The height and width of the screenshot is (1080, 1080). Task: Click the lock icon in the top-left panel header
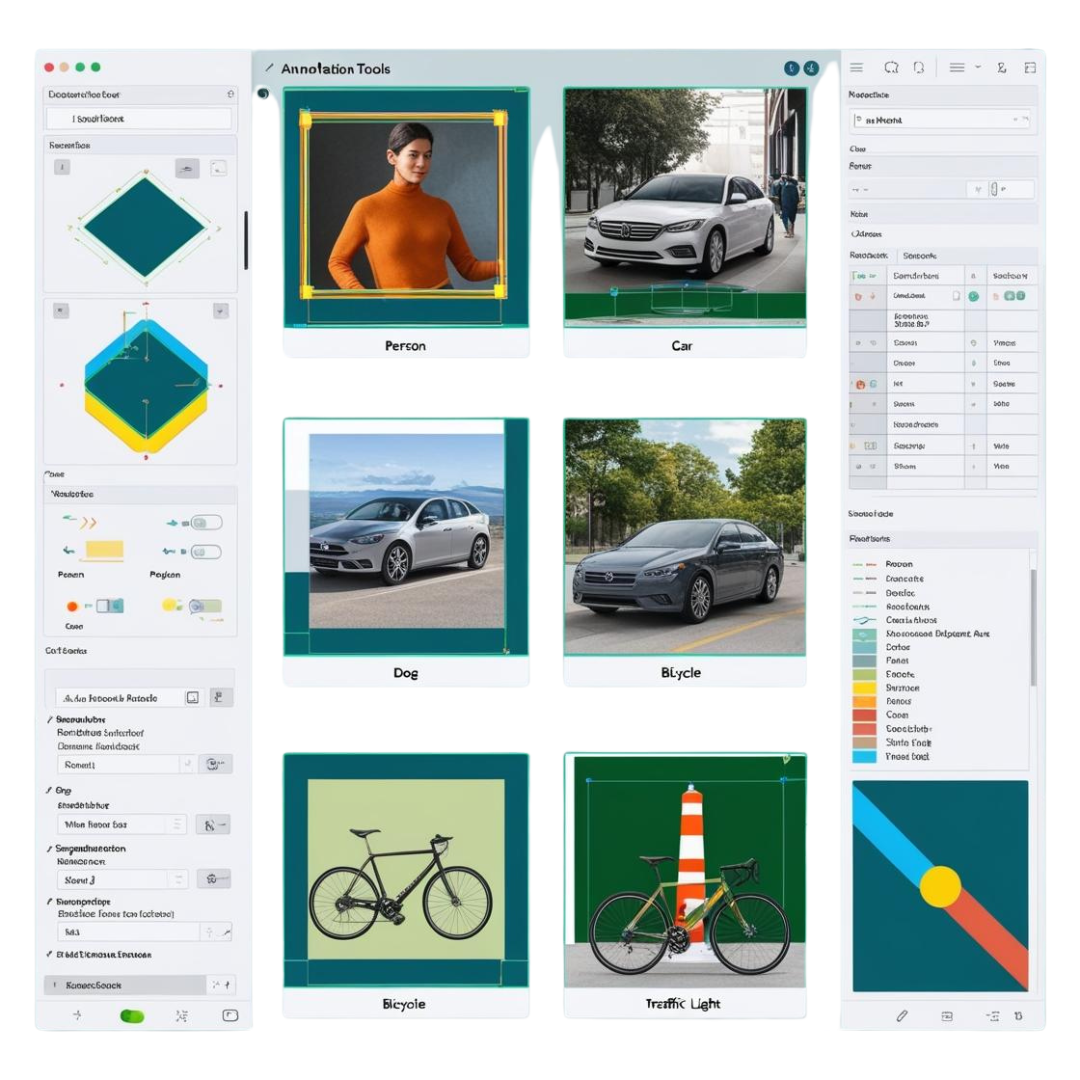tap(231, 94)
